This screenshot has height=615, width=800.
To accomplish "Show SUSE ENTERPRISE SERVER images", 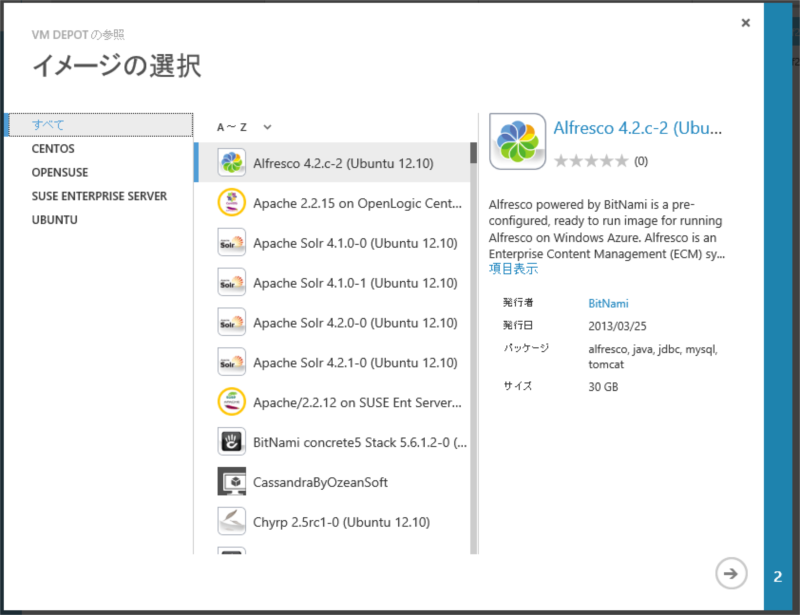I will 99,196.
